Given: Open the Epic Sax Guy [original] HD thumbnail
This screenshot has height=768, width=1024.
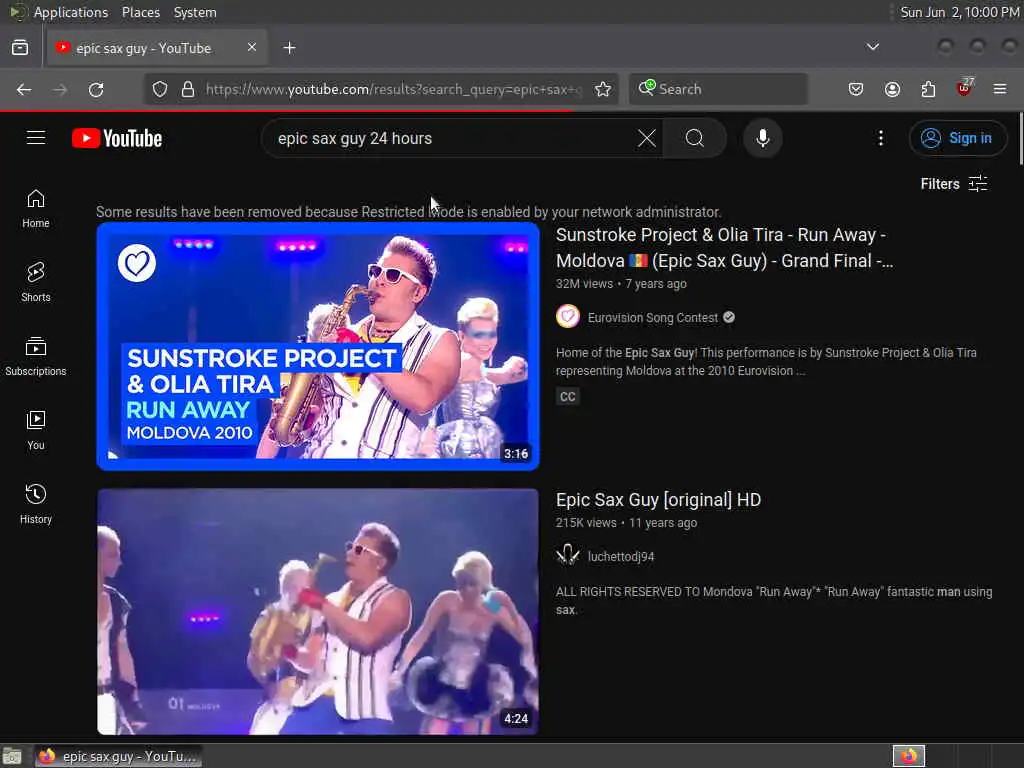Looking at the screenshot, I should click(318, 612).
